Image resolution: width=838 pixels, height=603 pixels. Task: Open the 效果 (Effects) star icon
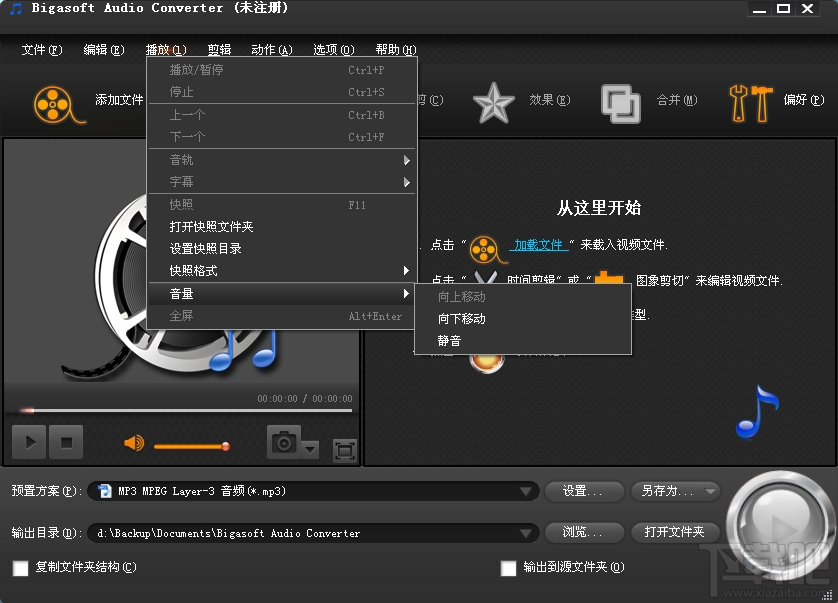point(493,100)
